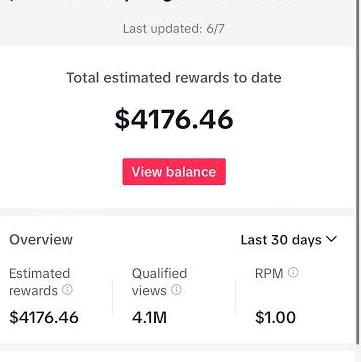Select the bold $4176.46 total rewards amount
Image resolution: width=361 pixels, height=362 pixels.
pyautogui.click(x=174, y=119)
